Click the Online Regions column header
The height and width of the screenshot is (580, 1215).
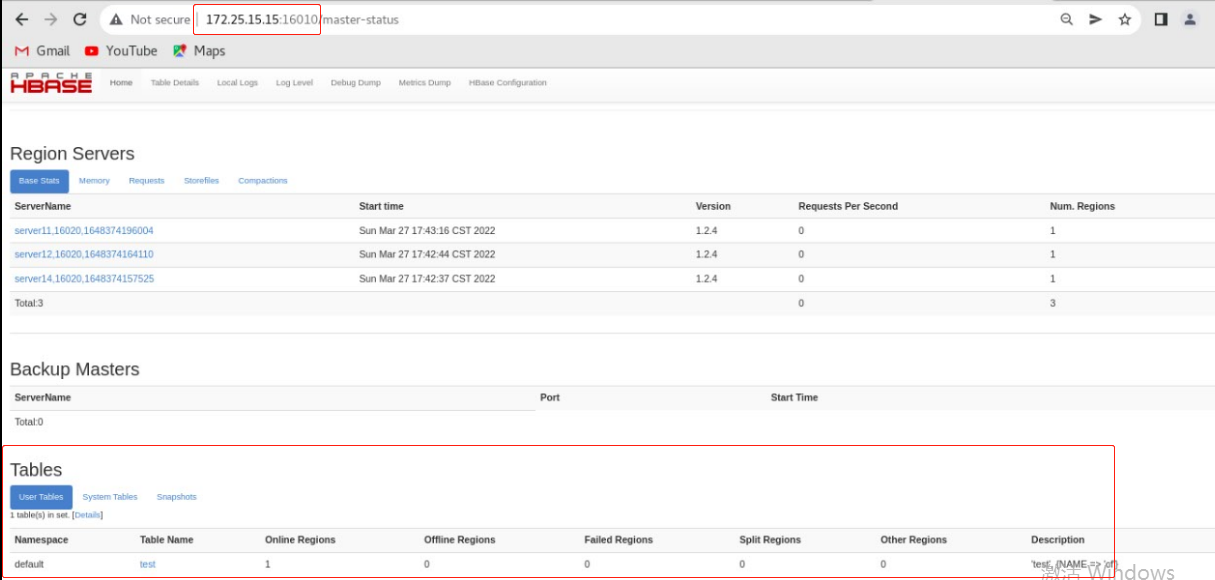point(300,540)
